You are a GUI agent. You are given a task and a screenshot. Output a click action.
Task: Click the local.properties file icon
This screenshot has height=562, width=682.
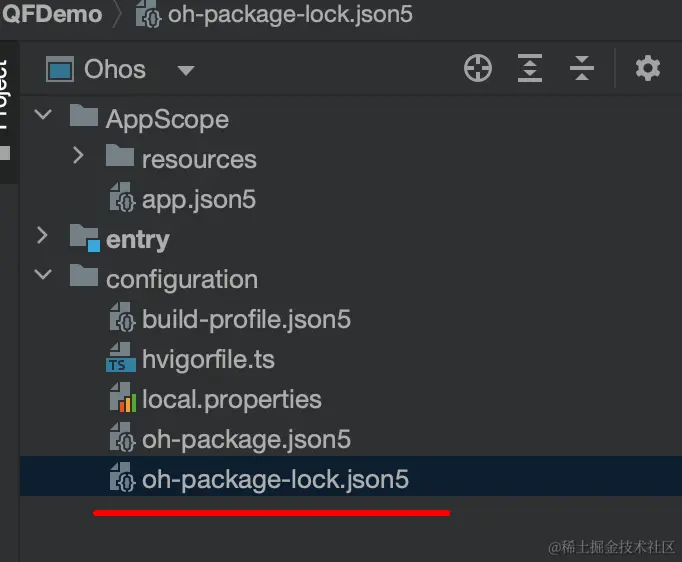point(121,400)
